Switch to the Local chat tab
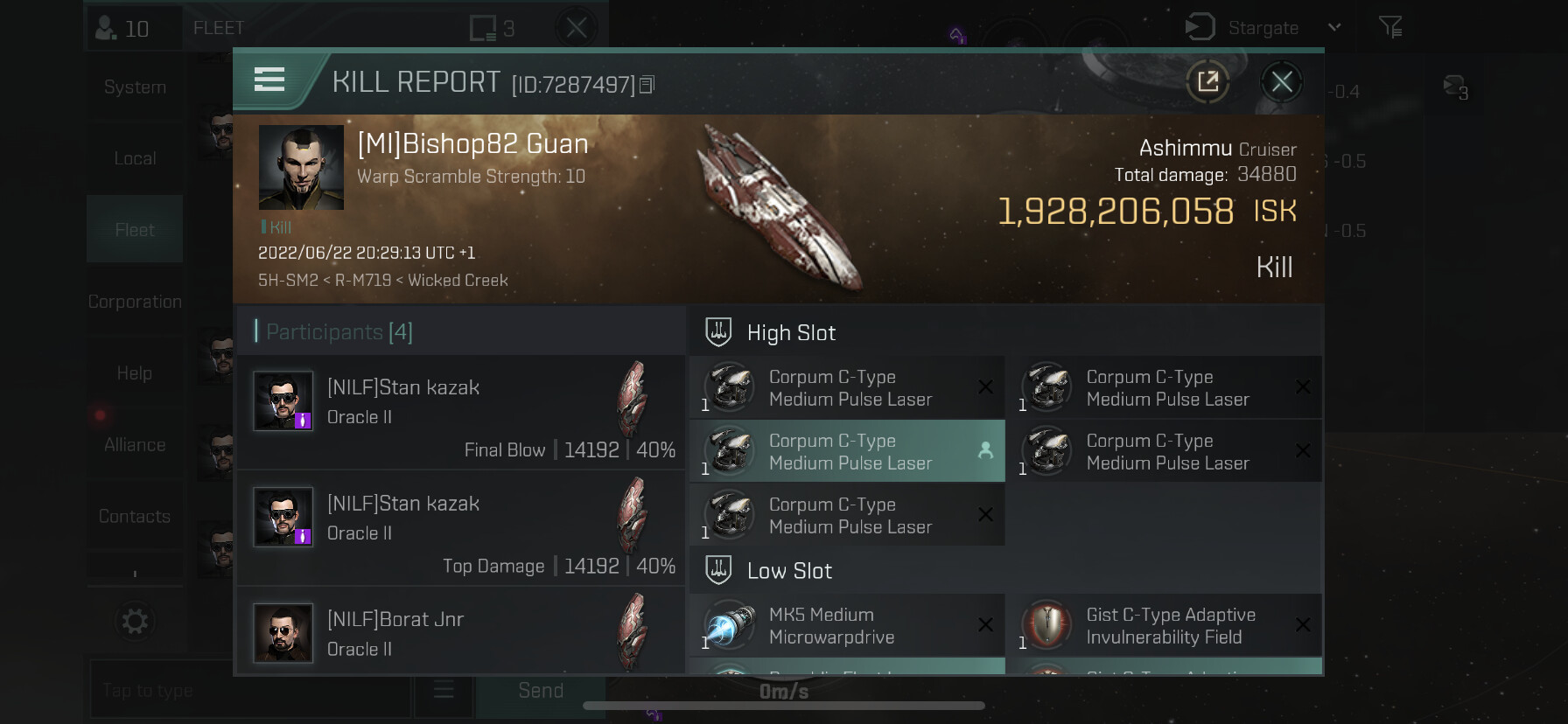 click(135, 158)
